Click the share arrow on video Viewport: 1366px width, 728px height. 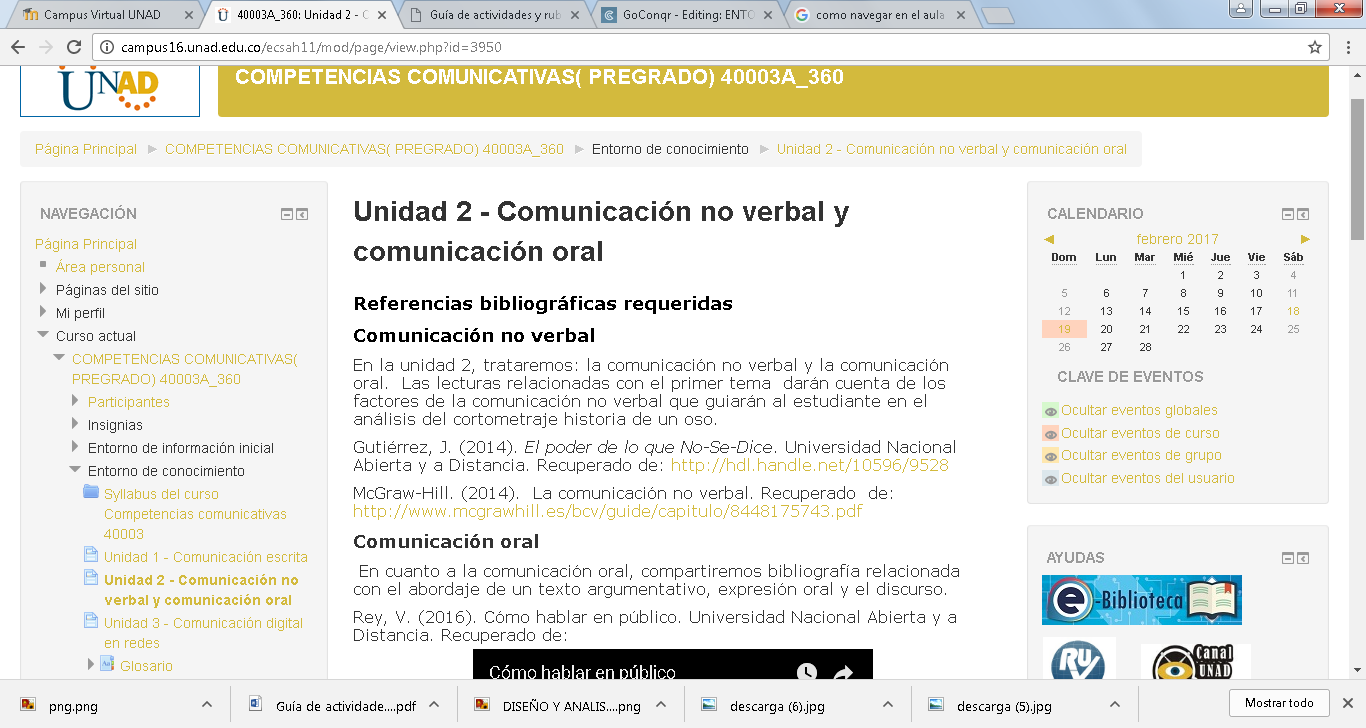coord(842,673)
